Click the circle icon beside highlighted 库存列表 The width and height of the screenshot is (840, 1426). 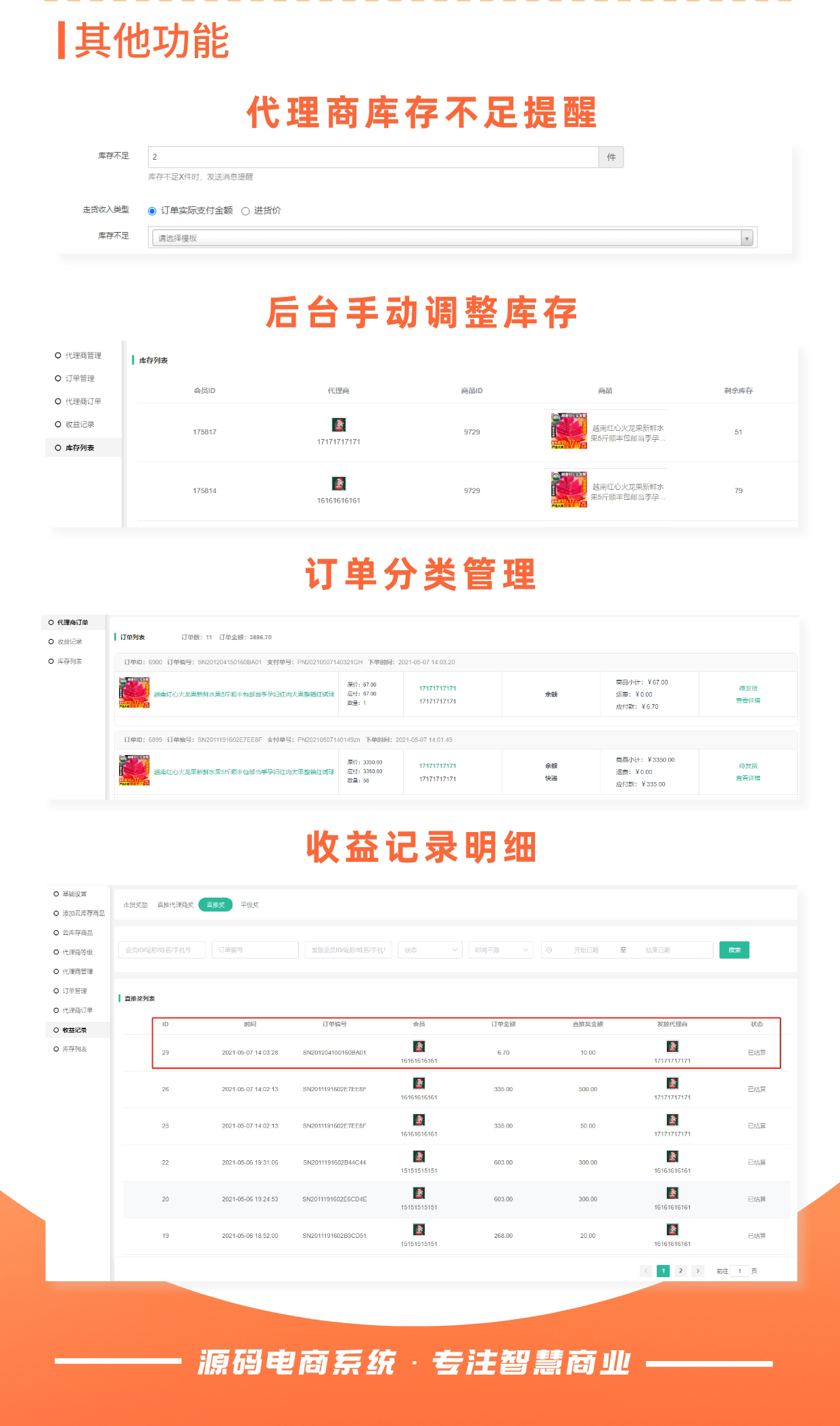pos(58,448)
